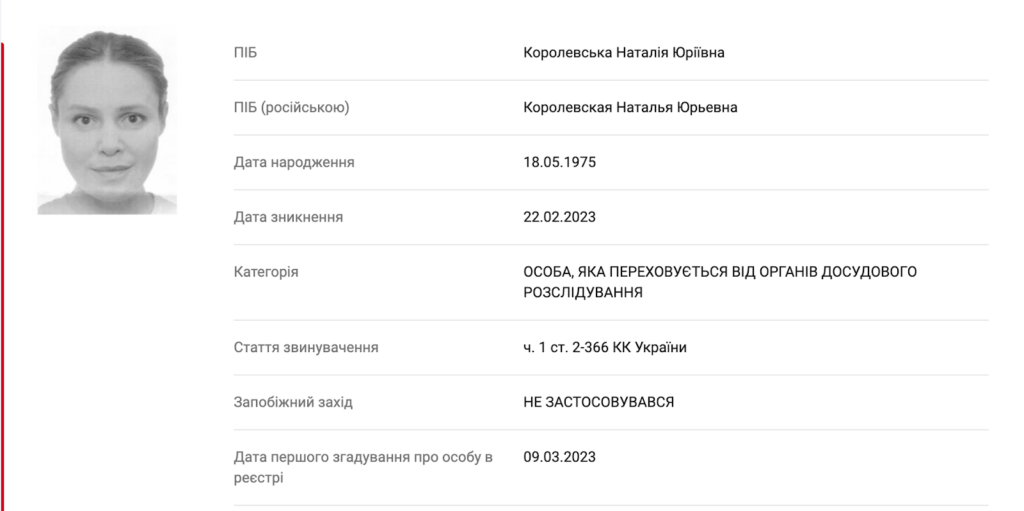Click the black-and-white portrait photo

point(107,122)
